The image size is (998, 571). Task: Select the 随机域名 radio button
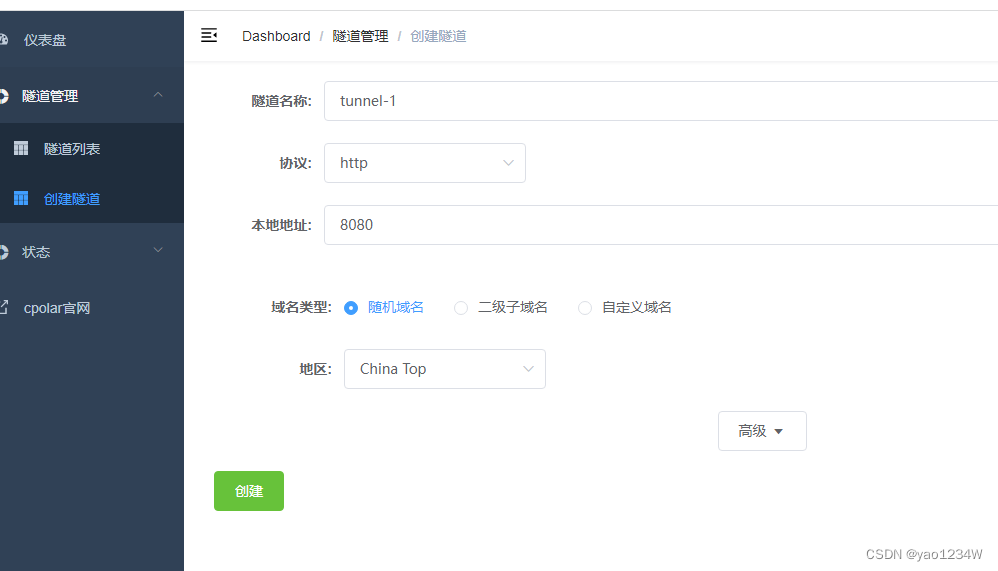pyautogui.click(x=351, y=308)
